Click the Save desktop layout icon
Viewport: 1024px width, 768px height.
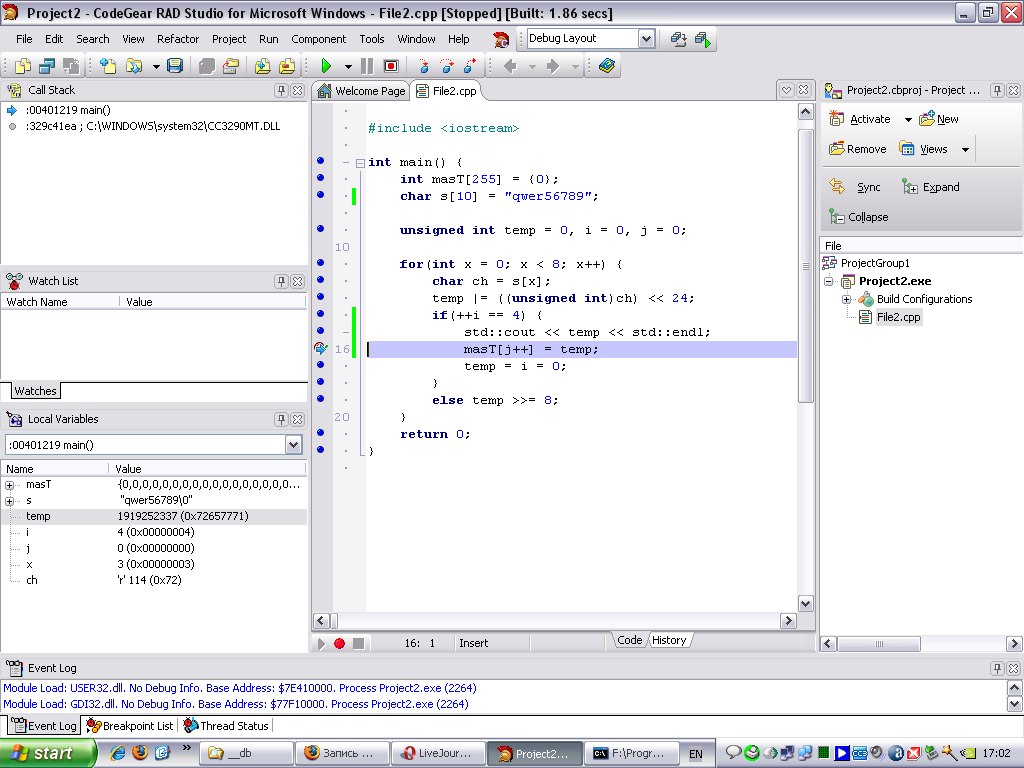pyautogui.click(x=679, y=39)
